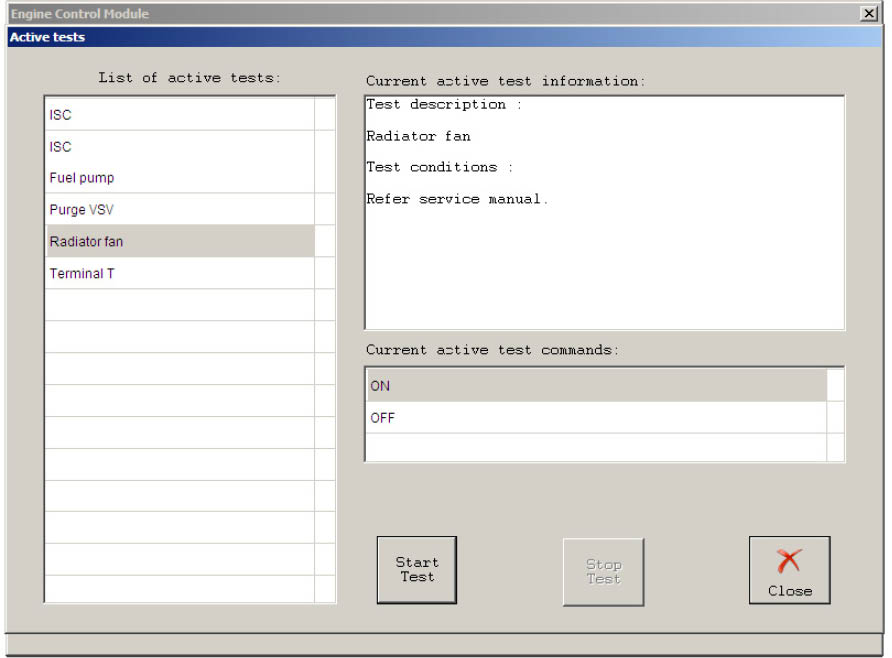Click narrow side cell next to ON command
Screen dimensions: 892x658
[836, 386]
